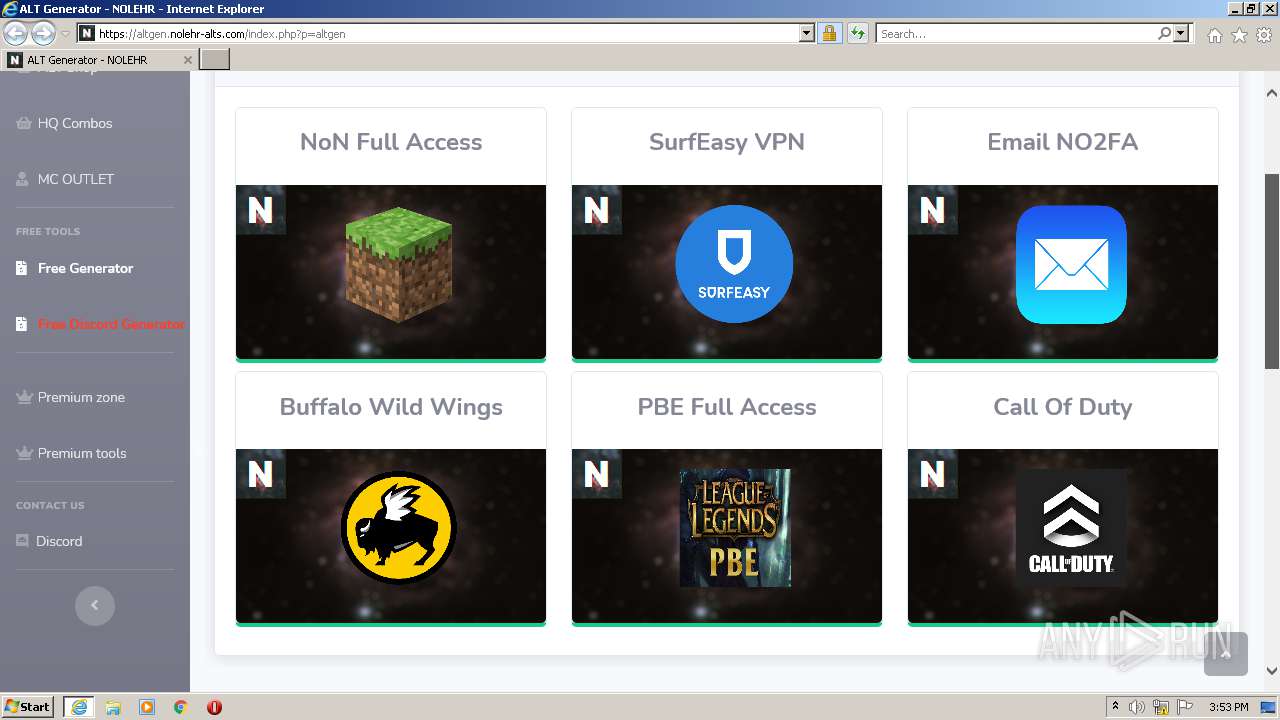Expand the recent pages dropdown arrow
This screenshot has width=1280, height=720.
(65, 33)
